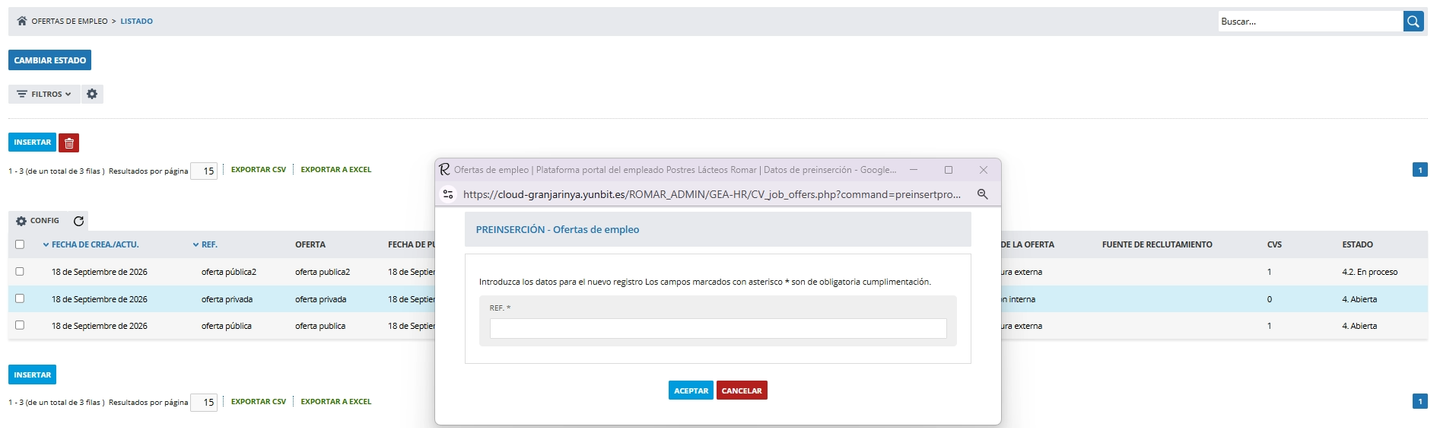Click the ESTADO column header
This screenshot has height=428, width=1440.
1357,244
